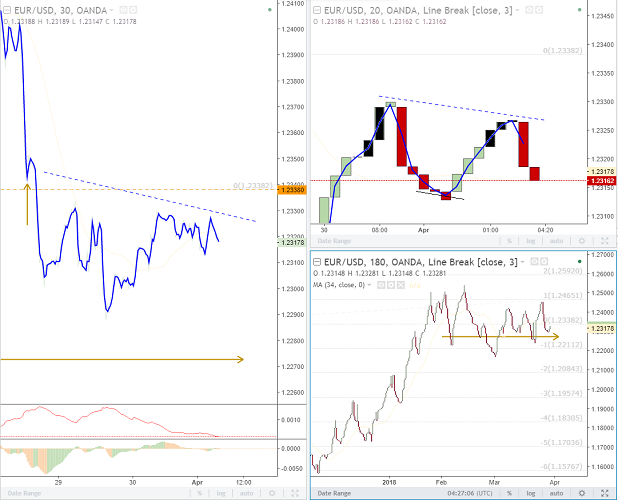Open Date Range on the EUR/USD 180 chart
The image size is (618, 500).
pos(334,493)
